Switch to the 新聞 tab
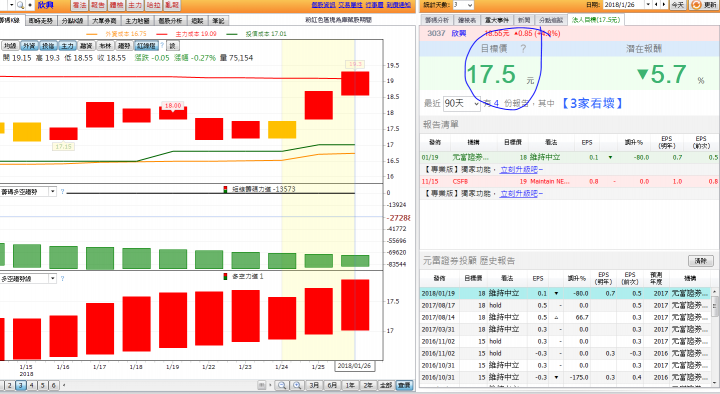 pos(524,20)
